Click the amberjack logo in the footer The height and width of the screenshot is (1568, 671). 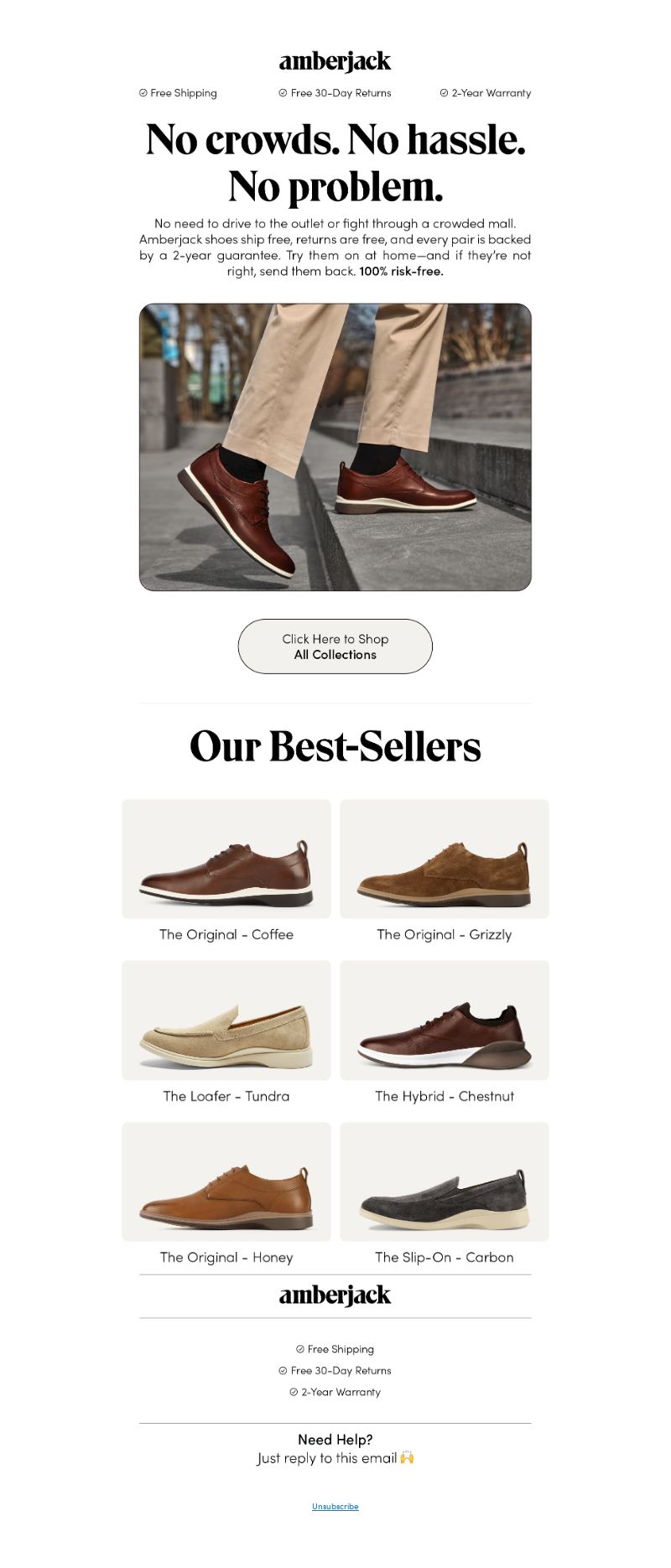pos(335,1295)
